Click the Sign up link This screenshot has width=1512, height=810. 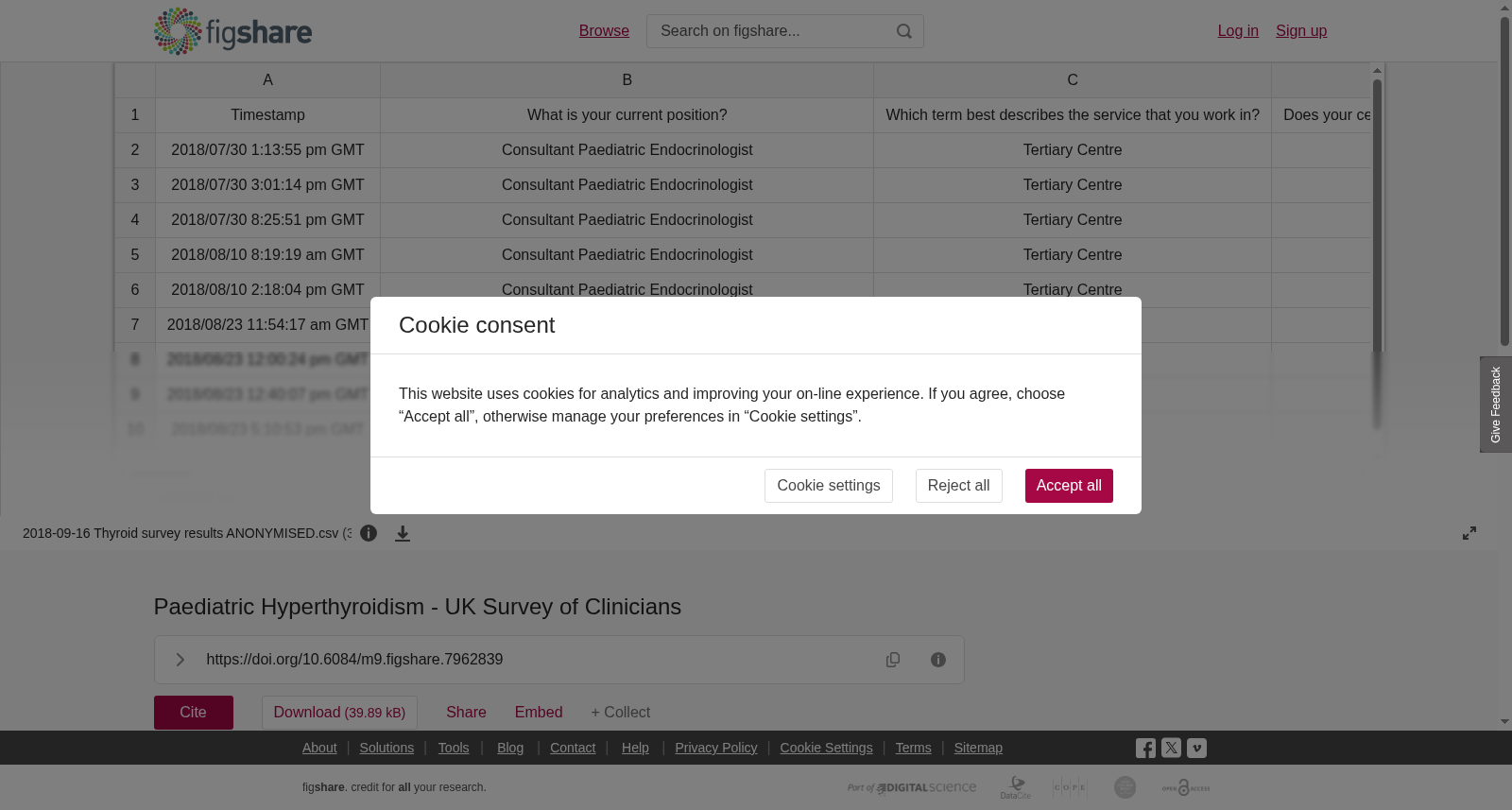coord(1301,31)
